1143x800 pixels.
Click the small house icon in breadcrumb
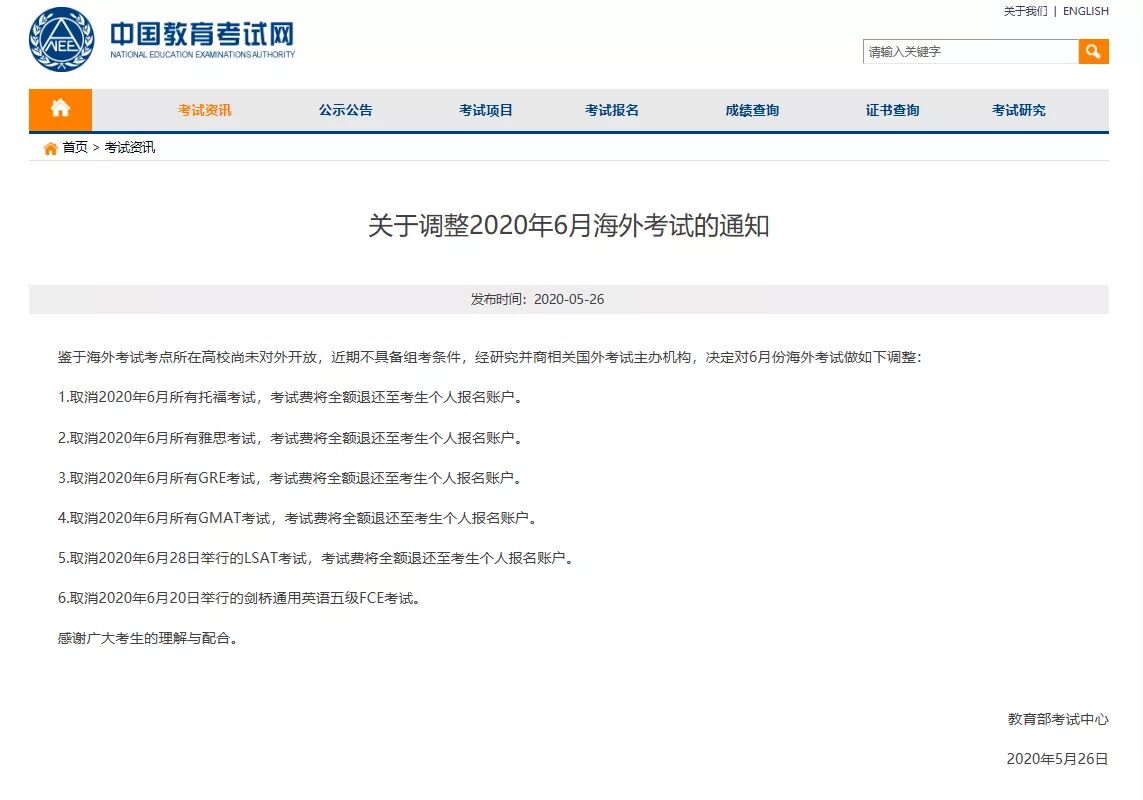[x=50, y=148]
